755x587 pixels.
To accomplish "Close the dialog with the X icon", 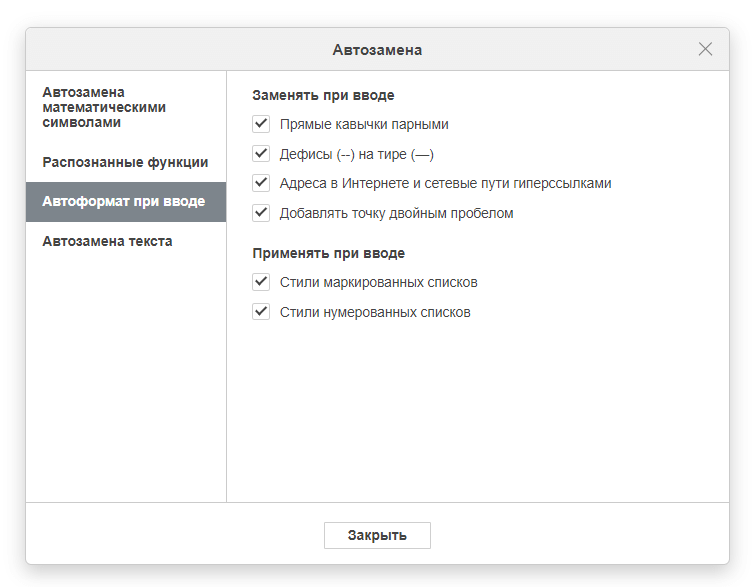I will [x=705, y=49].
